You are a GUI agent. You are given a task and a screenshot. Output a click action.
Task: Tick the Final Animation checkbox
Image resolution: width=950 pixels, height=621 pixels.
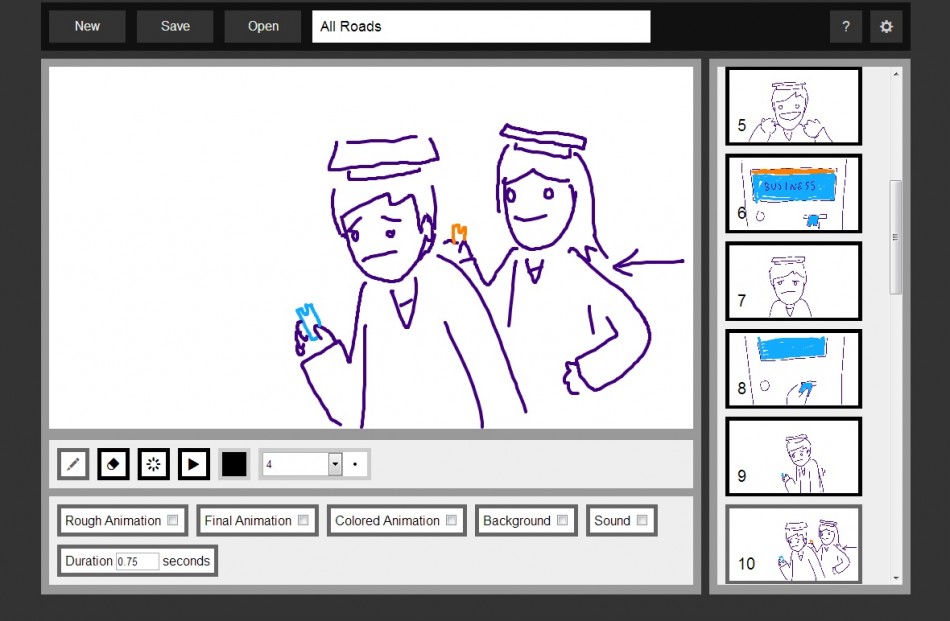coord(303,520)
